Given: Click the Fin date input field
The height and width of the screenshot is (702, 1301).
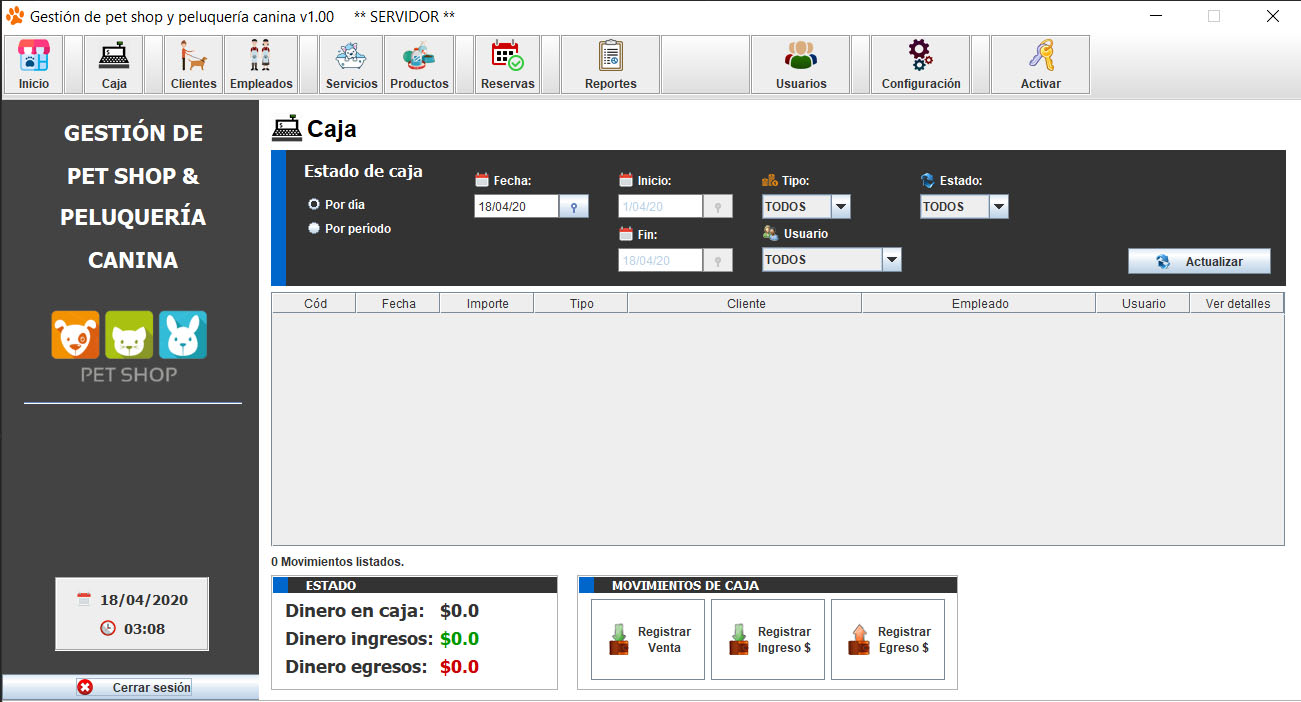Looking at the screenshot, I should pyautogui.click(x=661, y=260).
